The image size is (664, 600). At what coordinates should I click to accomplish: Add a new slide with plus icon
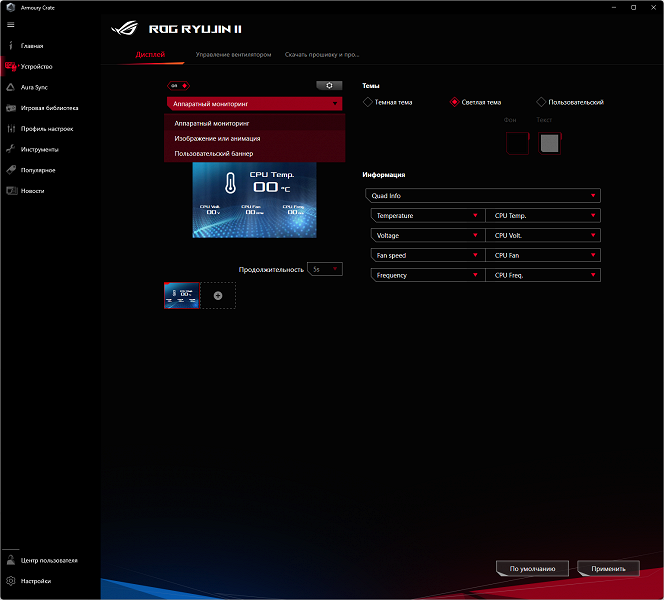coord(218,296)
